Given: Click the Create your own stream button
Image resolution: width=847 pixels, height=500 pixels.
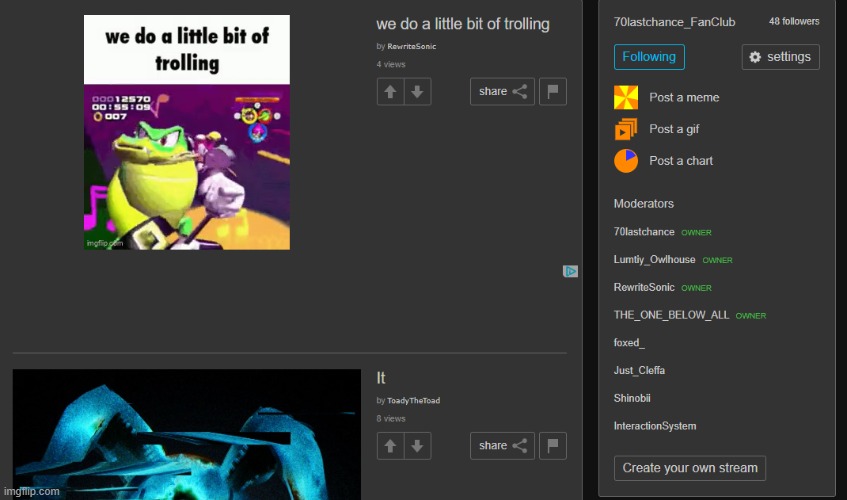Looking at the screenshot, I should pyautogui.click(x=690, y=468).
